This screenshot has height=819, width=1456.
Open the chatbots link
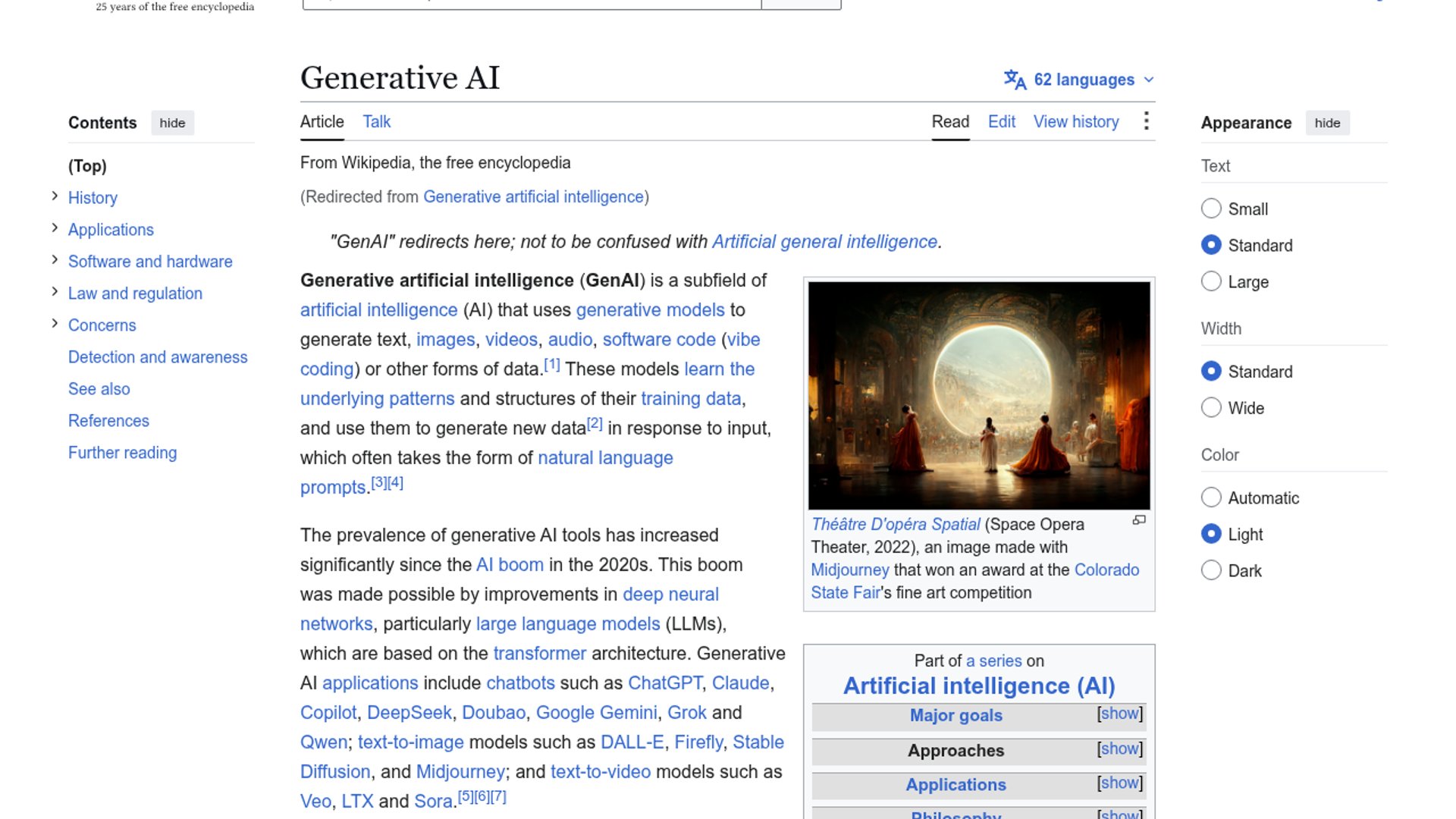[x=520, y=683]
